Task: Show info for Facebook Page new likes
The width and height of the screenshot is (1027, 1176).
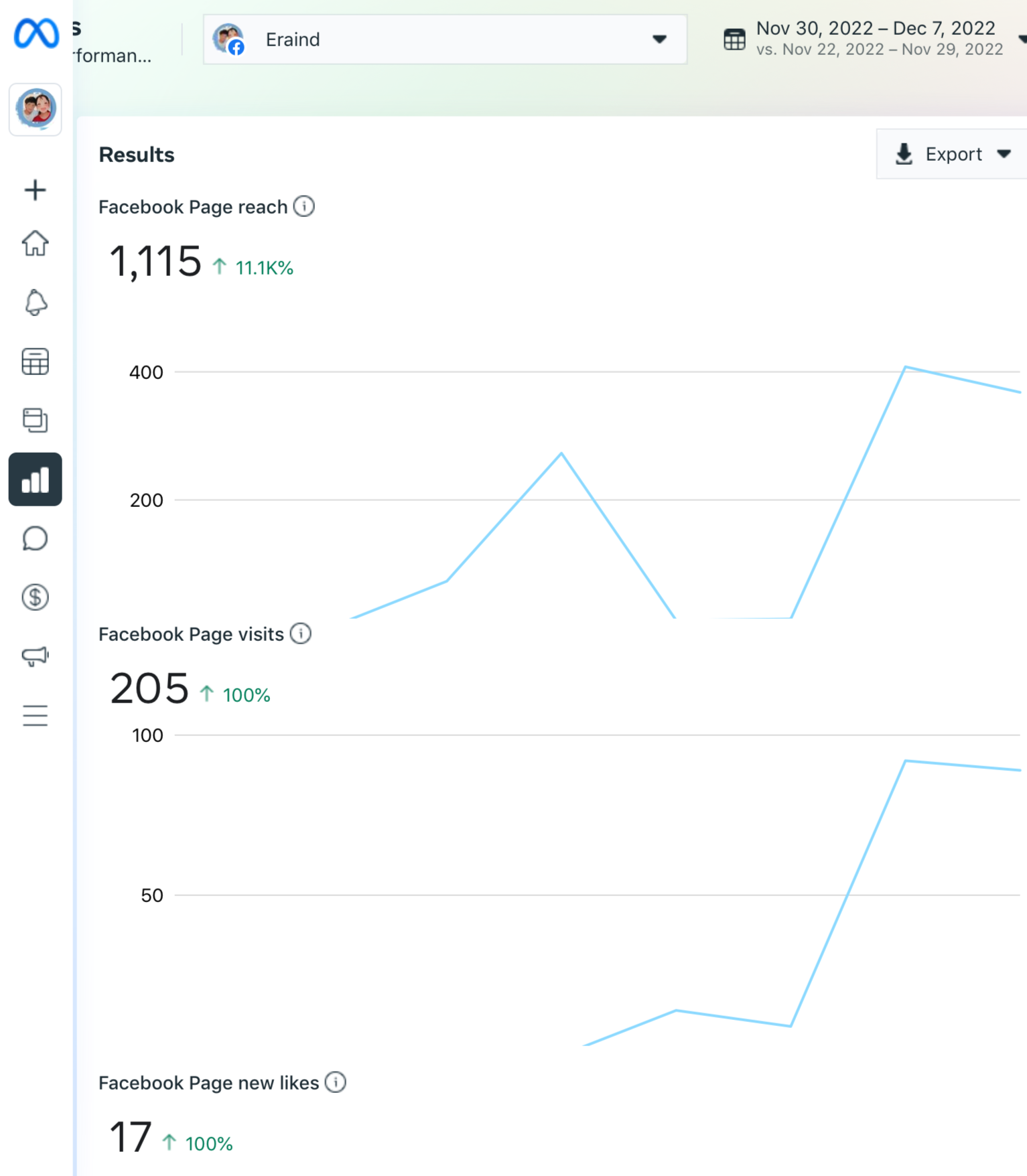Action: tap(336, 1082)
